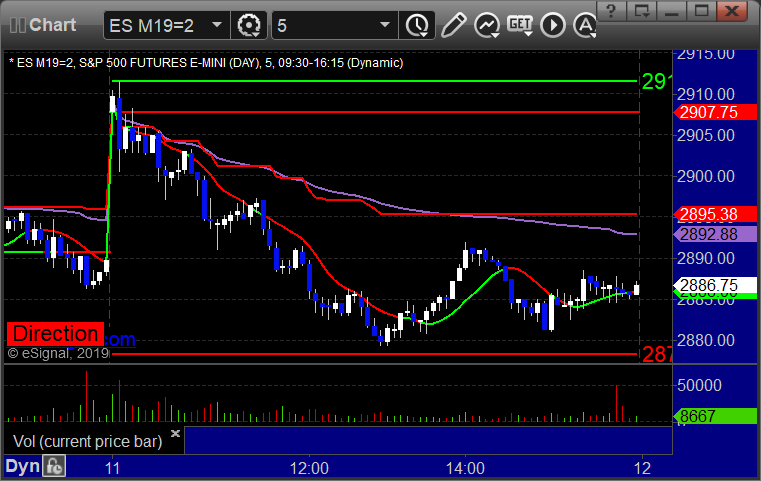Click the Chart window grip handle icon
This screenshot has height=481, width=761.
[17, 25]
